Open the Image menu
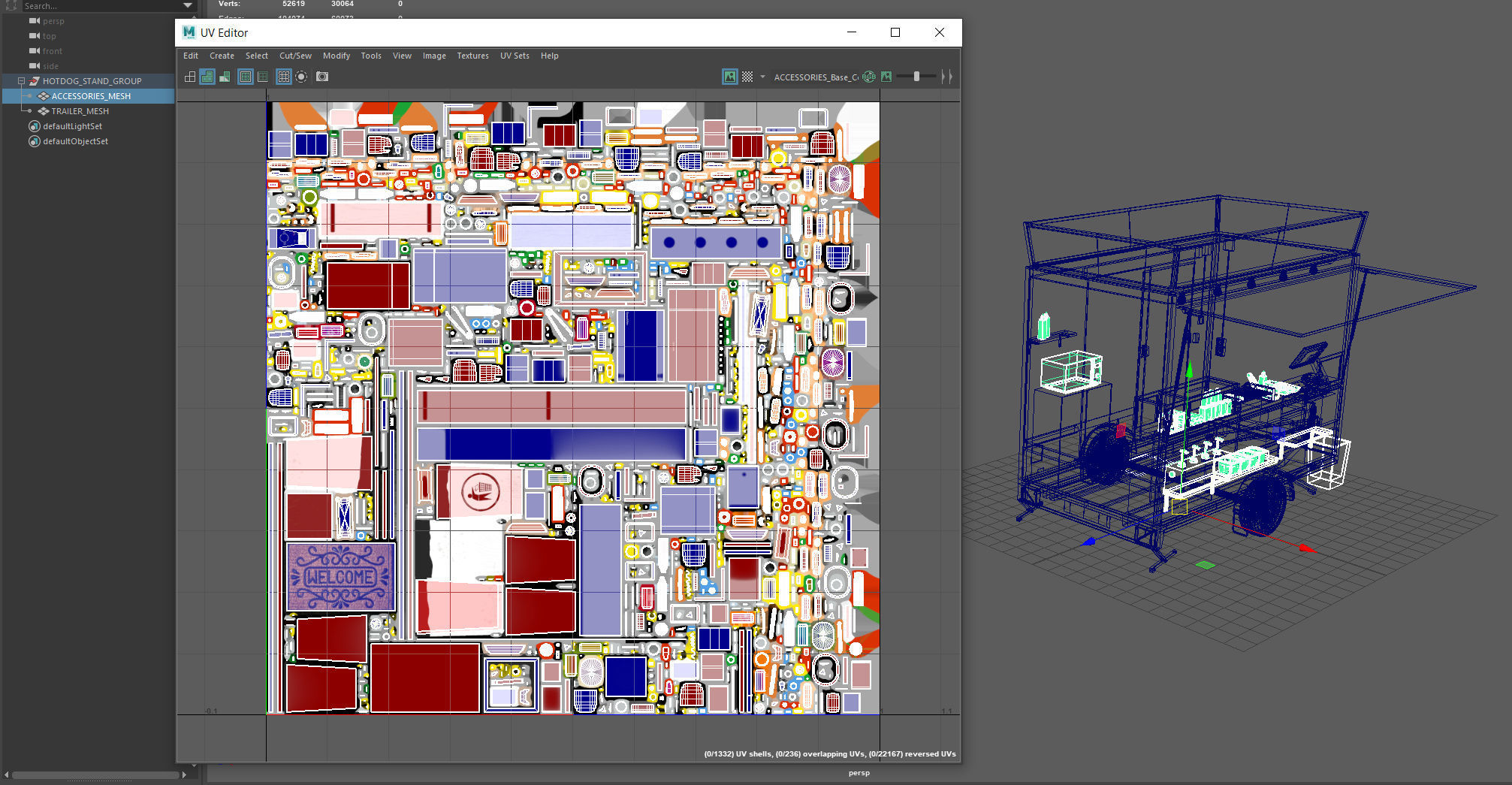Image resolution: width=1512 pixels, height=785 pixels. [x=434, y=56]
